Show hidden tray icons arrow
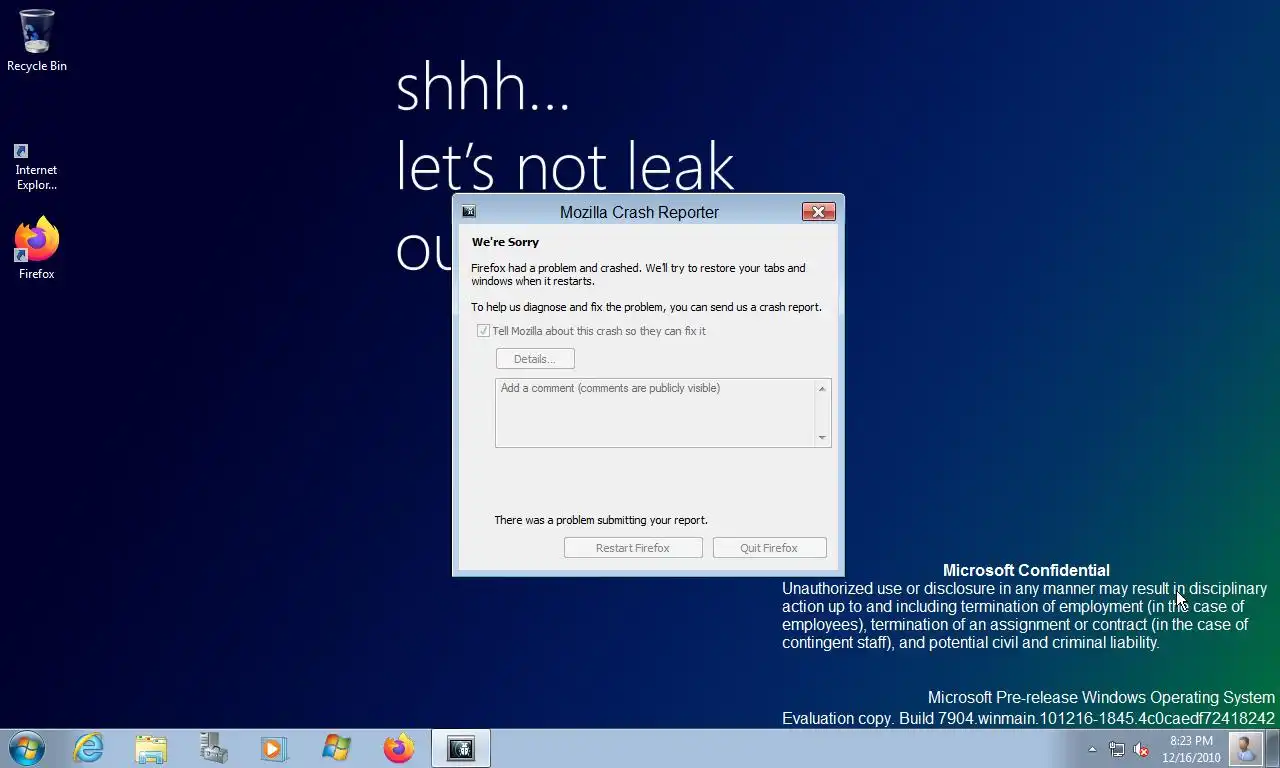The height and width of the screenshot is (768, 1280). pyautogui.click(x=1092, y=749)
